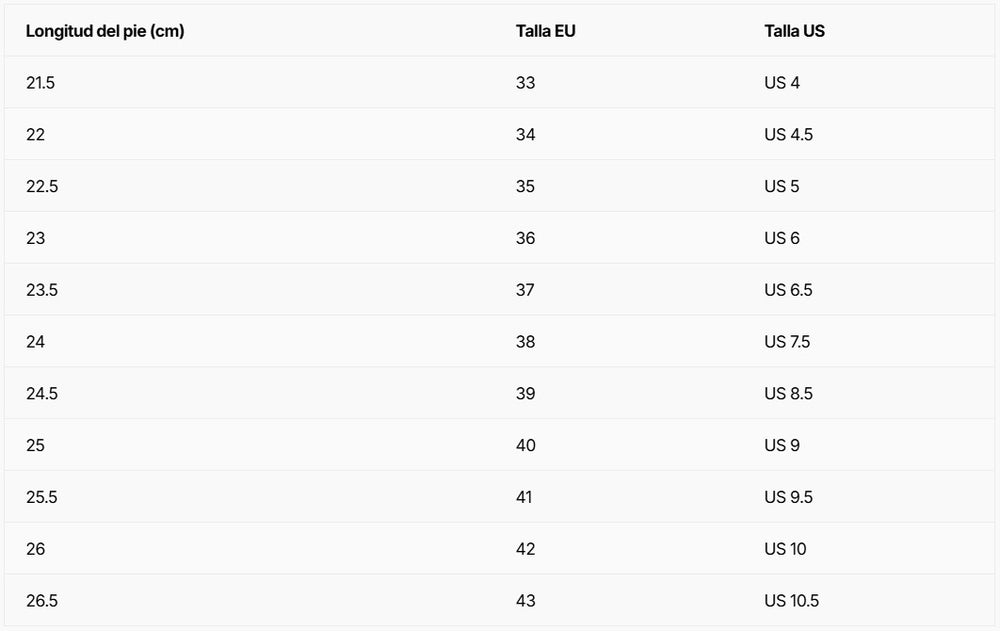This screenshot has width=1000, height=631.
Task: Select the 'US 4.5' size cell
Action: click(788, 135)
